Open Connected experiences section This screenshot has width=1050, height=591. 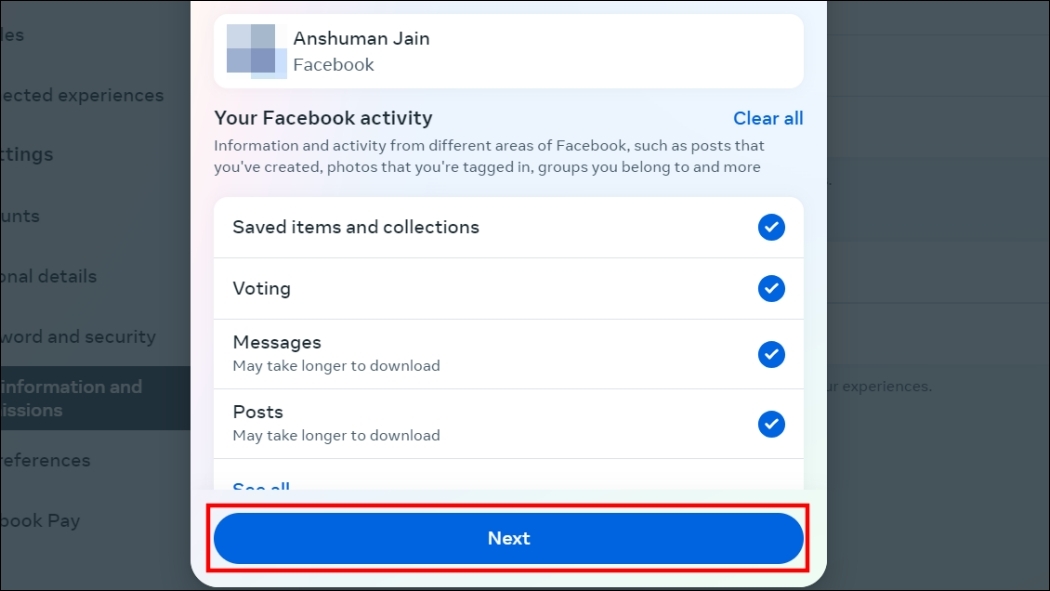82,95
